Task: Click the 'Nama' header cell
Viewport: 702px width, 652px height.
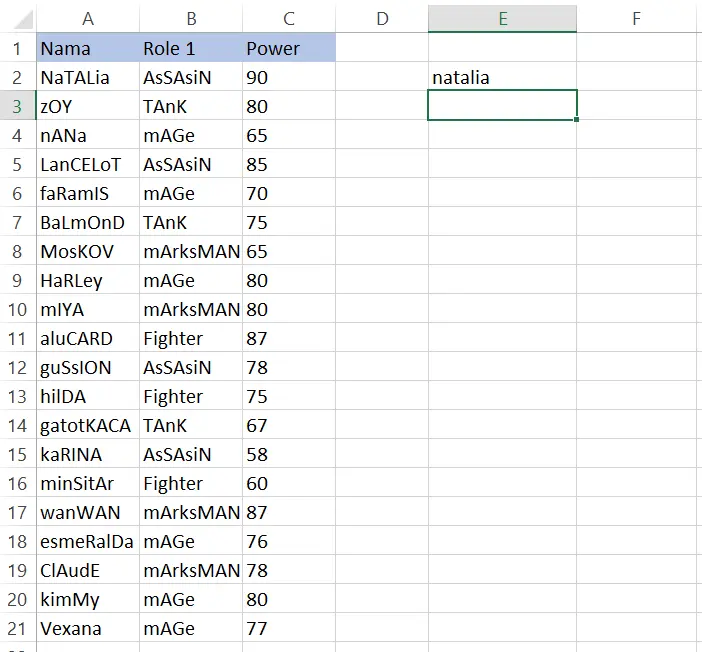Action: coord(88,47)
